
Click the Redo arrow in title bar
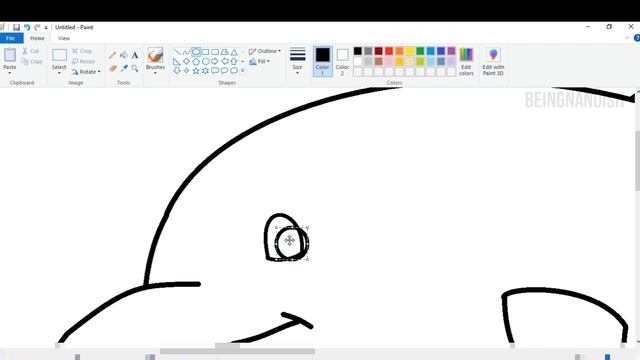pos(37,27)
